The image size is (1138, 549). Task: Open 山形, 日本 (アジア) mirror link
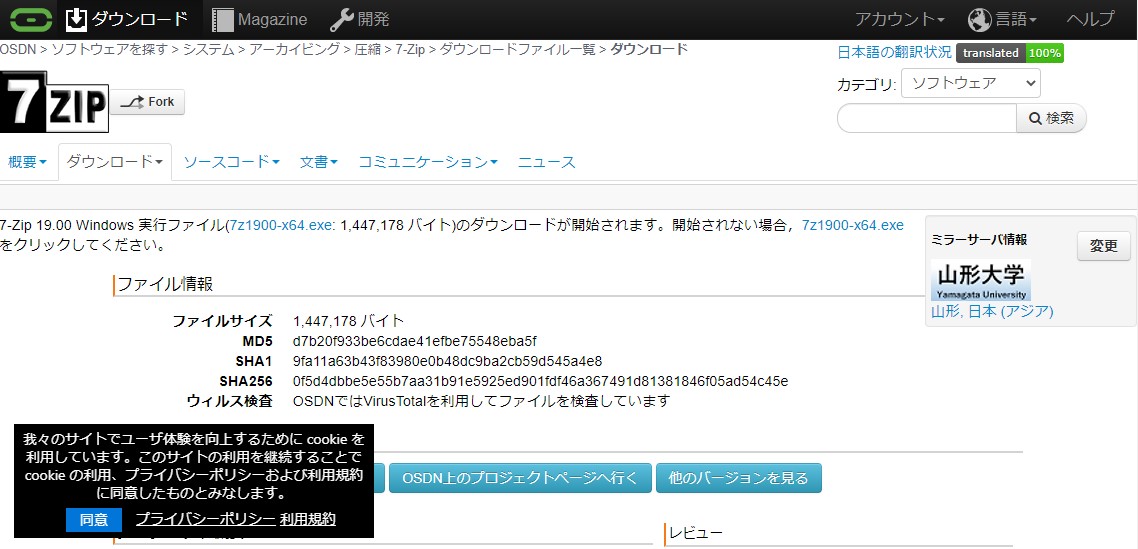click(992, 312)
